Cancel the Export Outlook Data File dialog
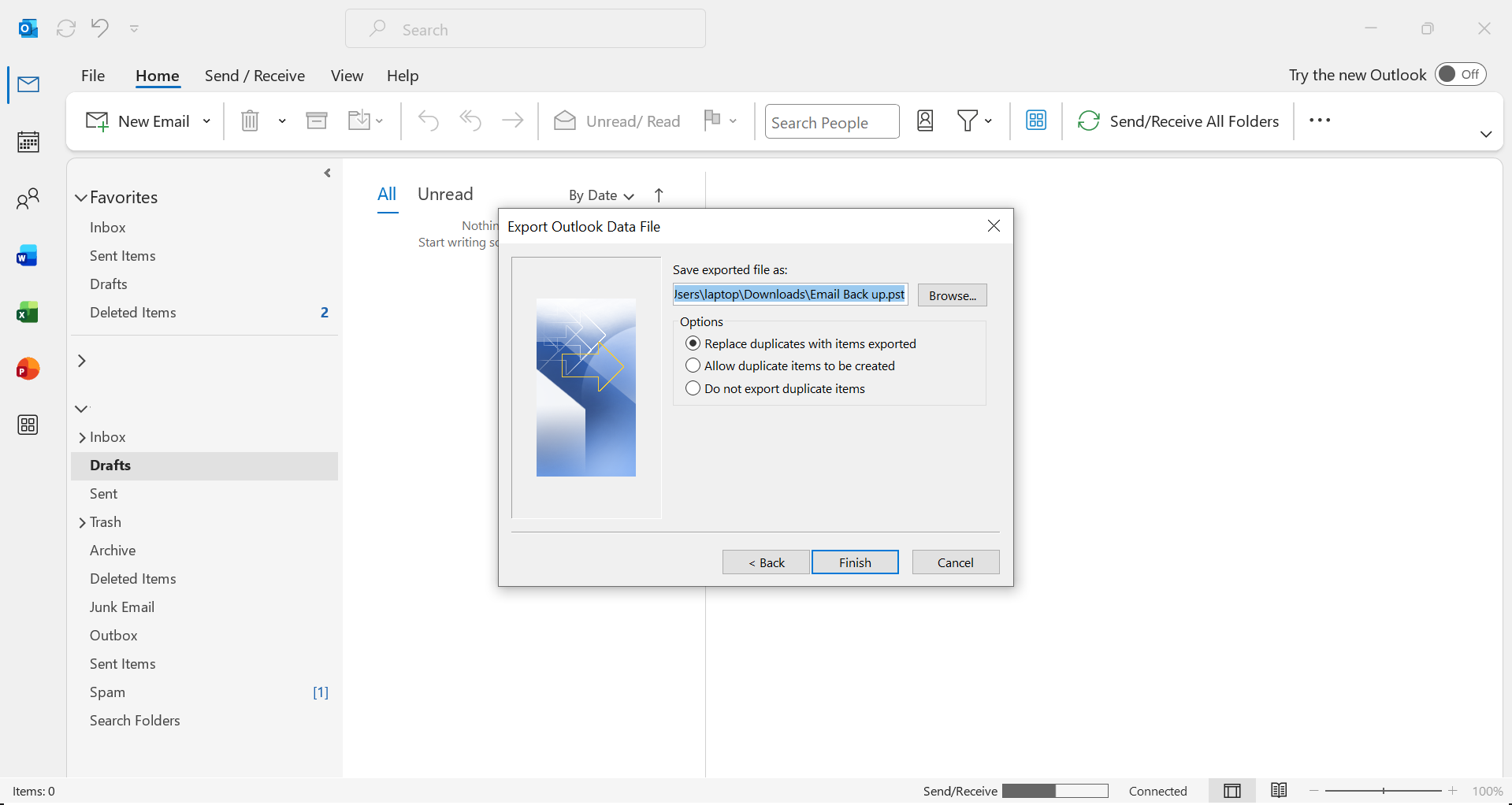This screenshot has height=805, width=1512. [x=956, y=562]
